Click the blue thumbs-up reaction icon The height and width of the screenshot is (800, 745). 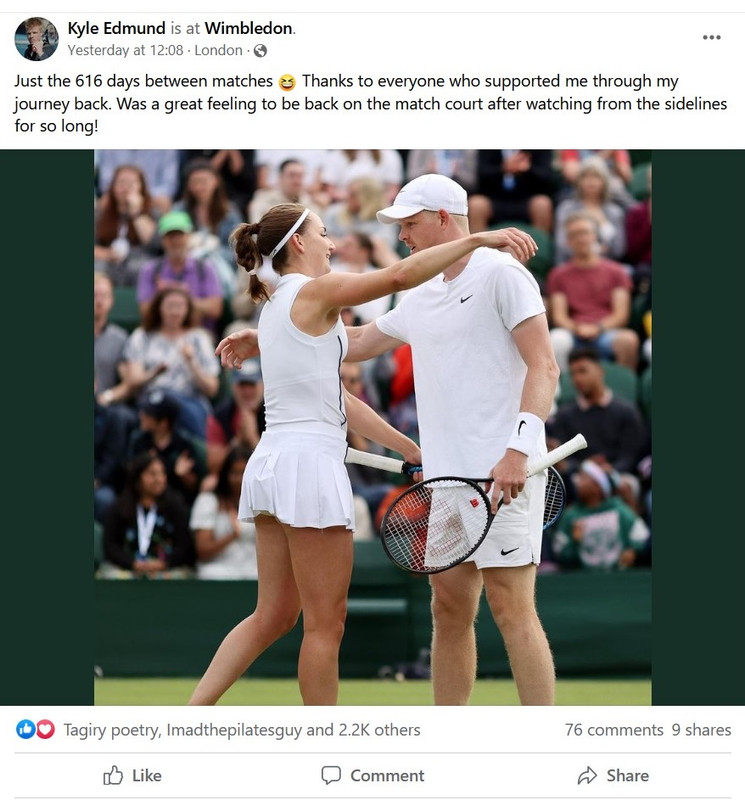26,730
